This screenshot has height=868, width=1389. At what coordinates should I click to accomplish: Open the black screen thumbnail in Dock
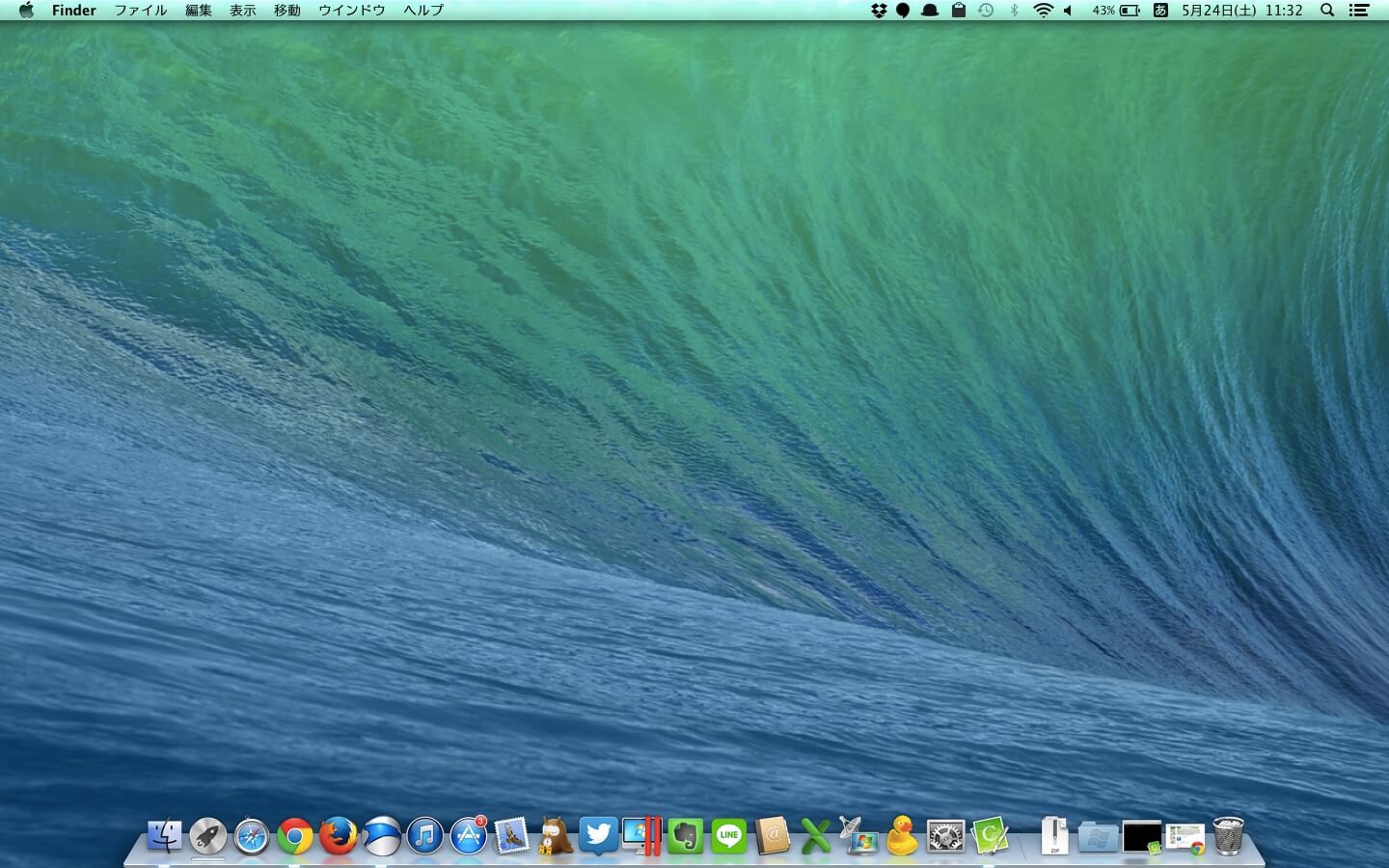click(x=1142, y=837)
